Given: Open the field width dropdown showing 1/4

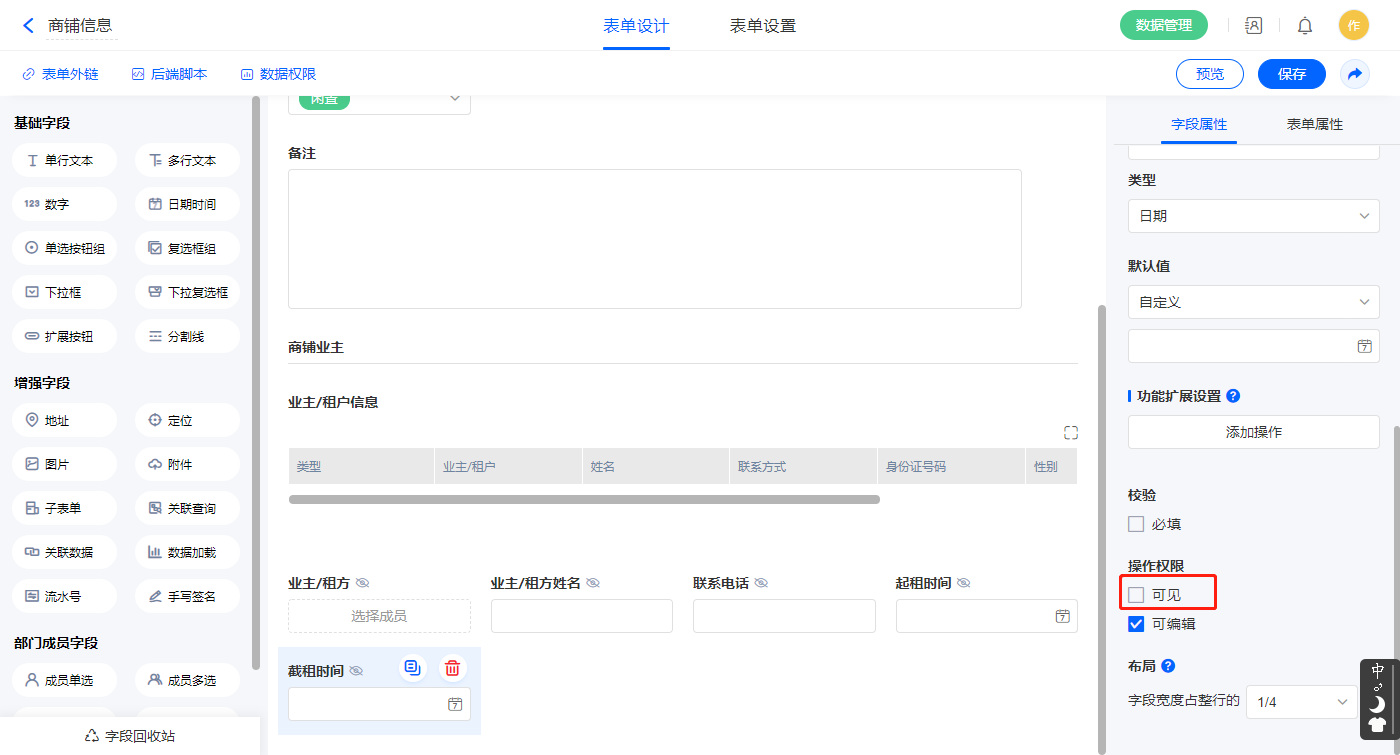Looking at the screenshot, I should coord(1301,702).
